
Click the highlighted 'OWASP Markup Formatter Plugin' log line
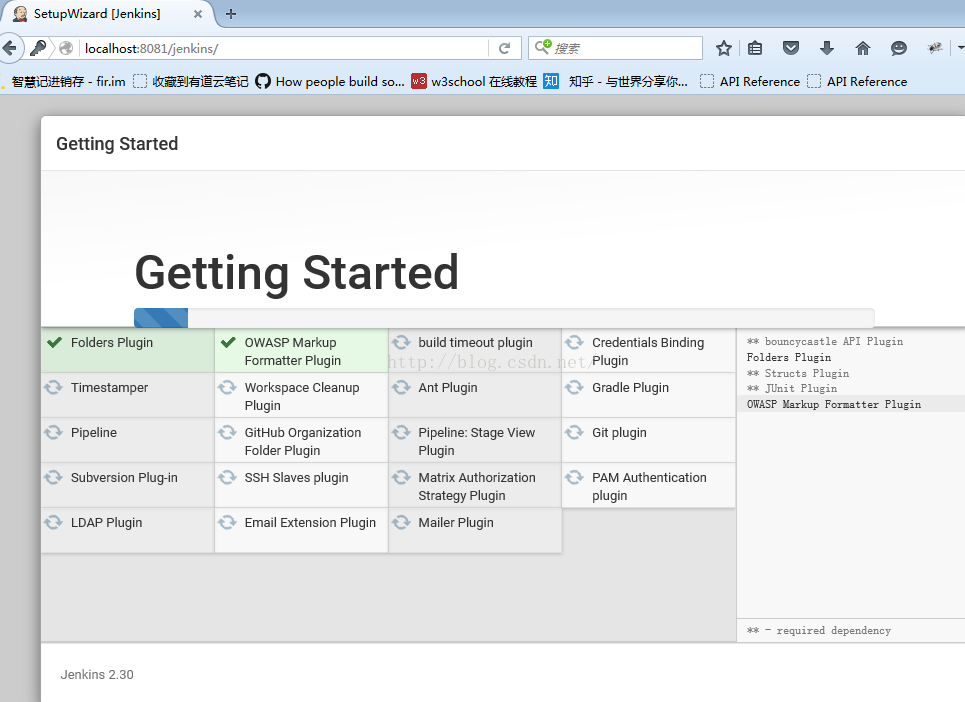pyautogui.click(x=834, y=404)
